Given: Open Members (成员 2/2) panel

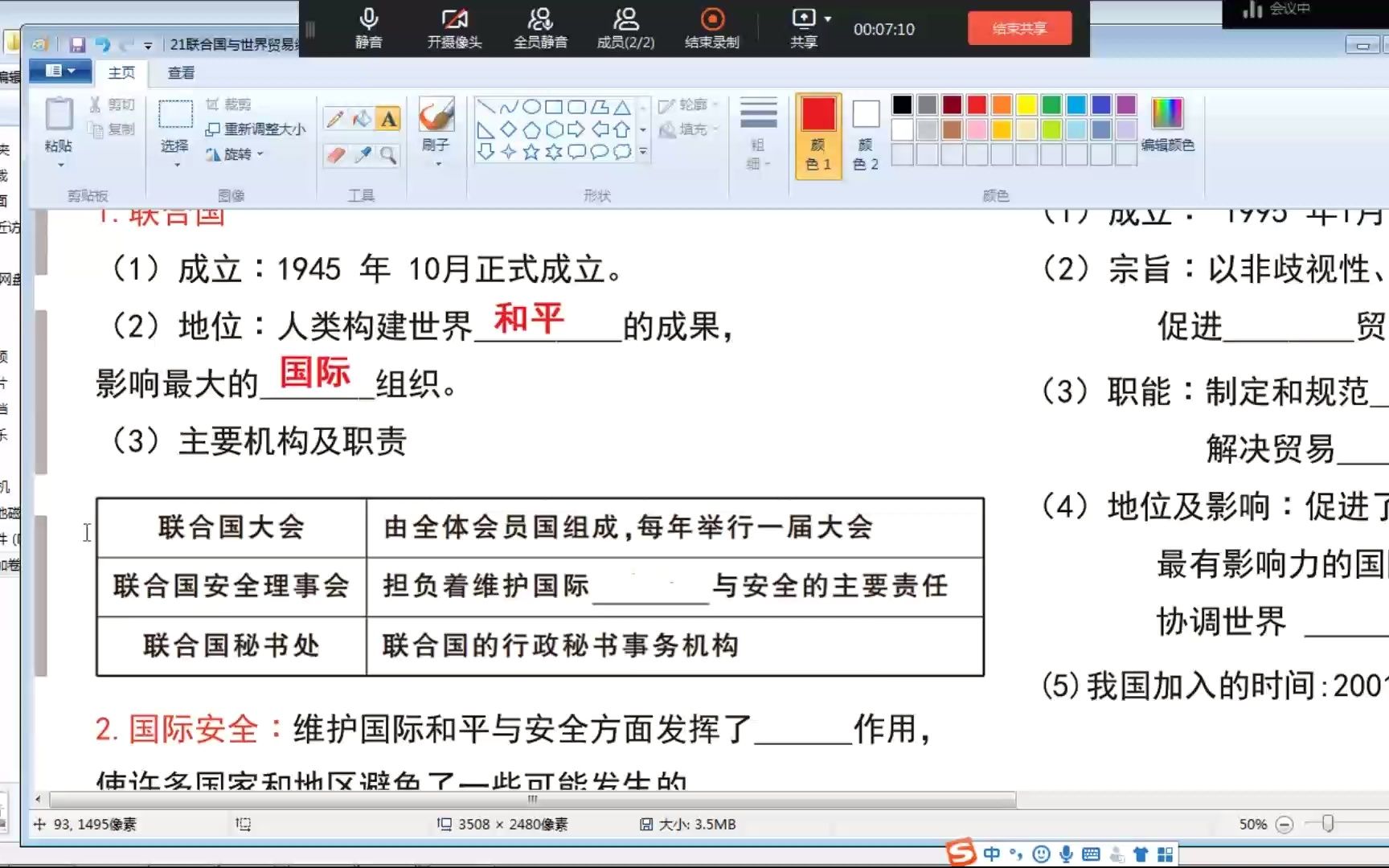Looking at the screenshot, I should pyautogui.click(x=625, y=28).
